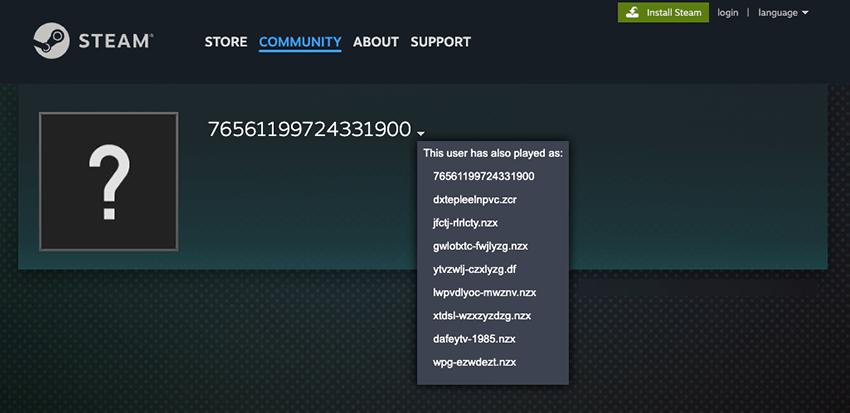Click the xtdsl-wzxzyzdzg.nzx alias
Image resolution: width=850 pixels, height=413 pixels.
click(482, 316)
